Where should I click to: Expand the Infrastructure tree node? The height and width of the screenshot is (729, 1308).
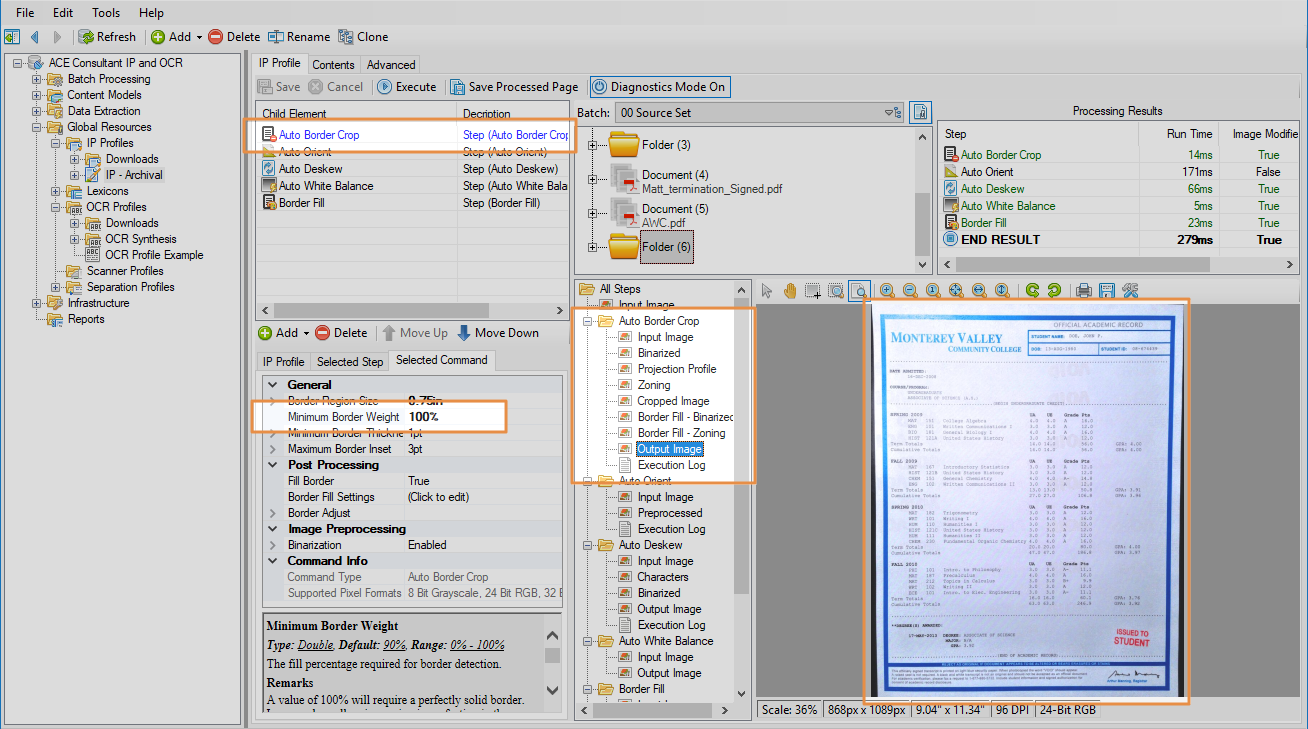pyautogui.click(x=37, y=303)
